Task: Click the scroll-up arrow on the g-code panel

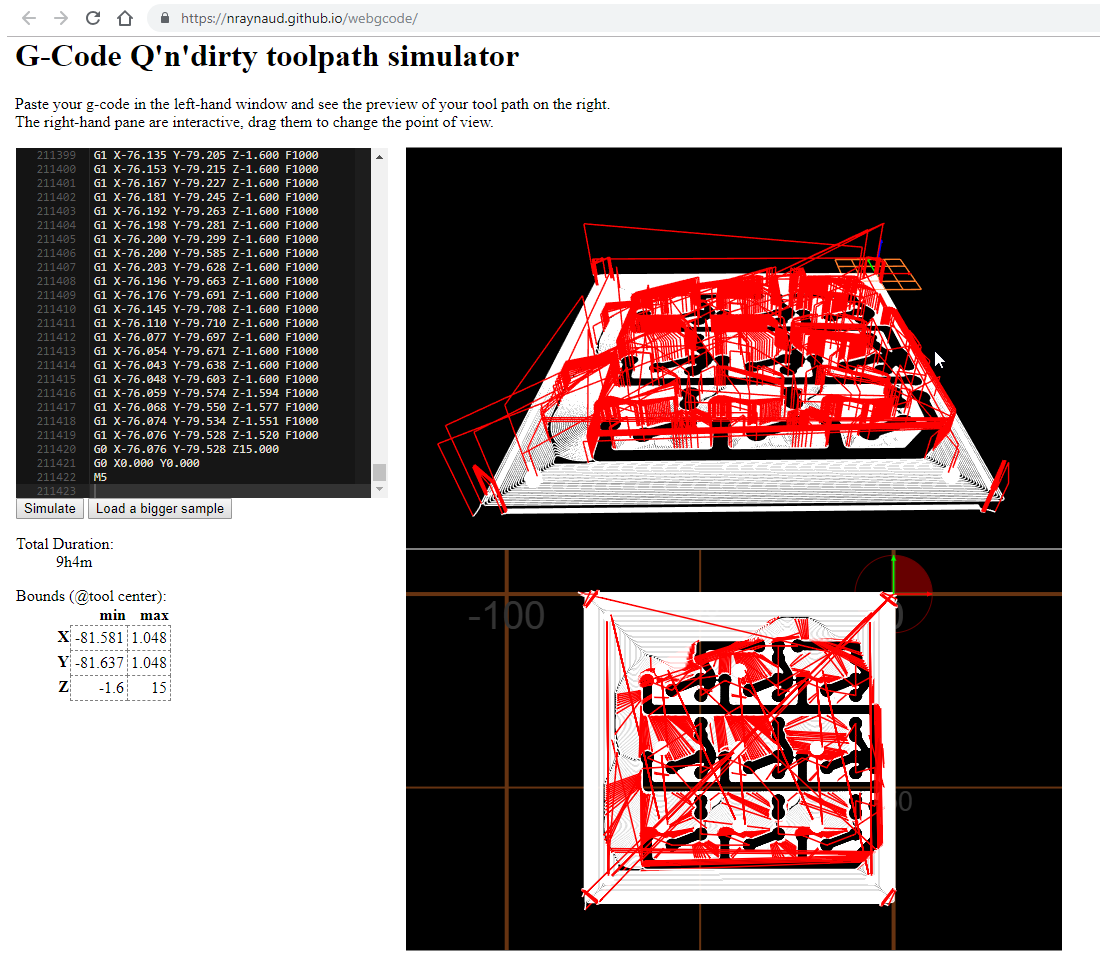Action: (x=378, y=156)
